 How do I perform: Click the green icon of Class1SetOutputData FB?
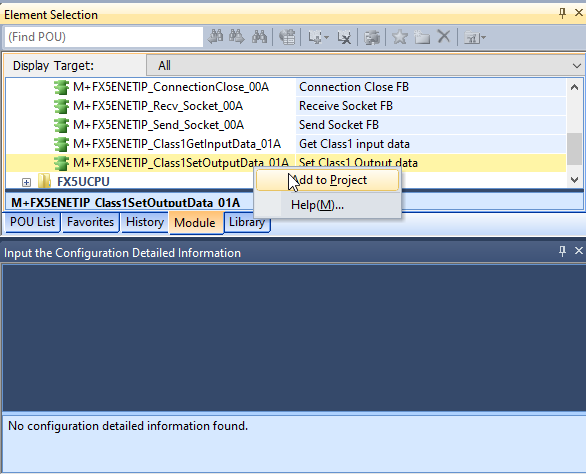pos(61,163)
